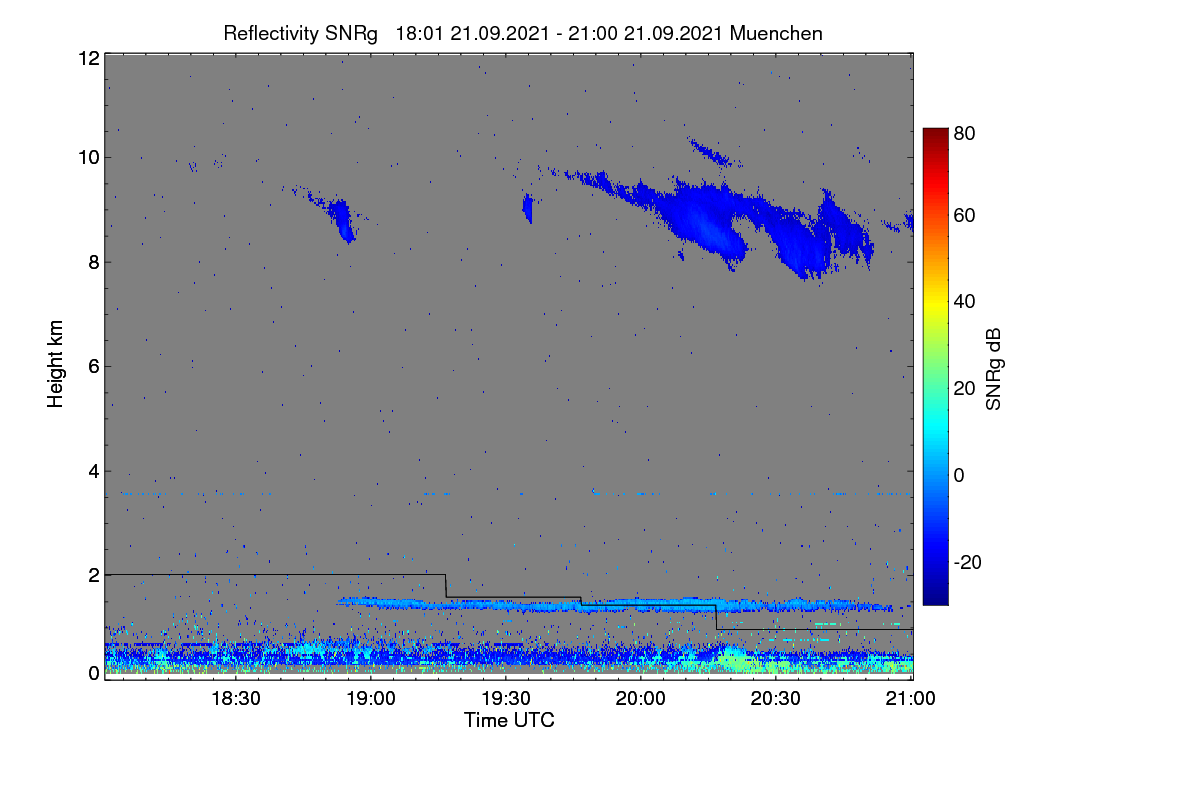Click the colorbar tick value -20
Screen dimensions: 1200x800
(967, 562)
